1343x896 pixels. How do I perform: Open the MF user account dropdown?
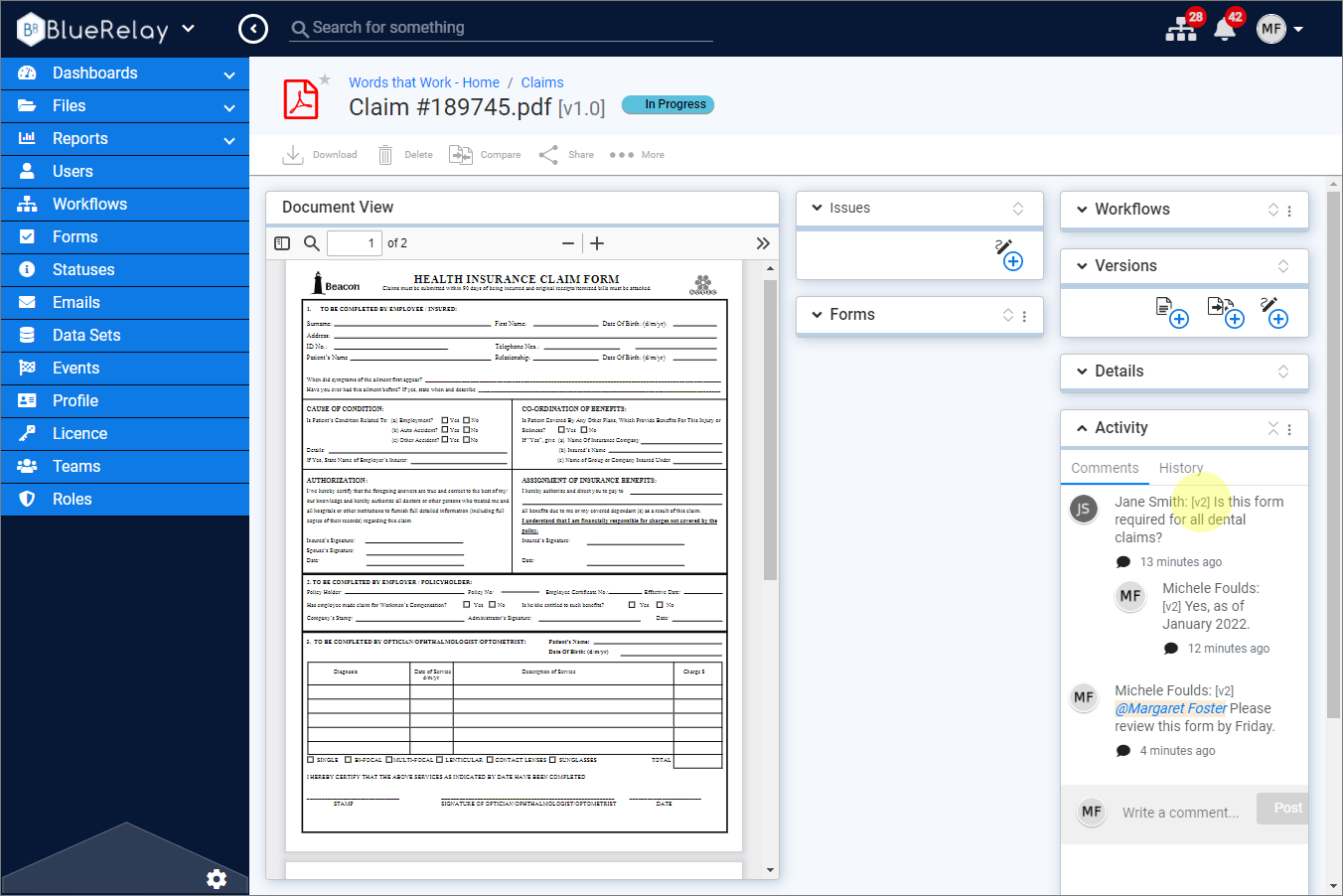click(x=1279, y=29)
